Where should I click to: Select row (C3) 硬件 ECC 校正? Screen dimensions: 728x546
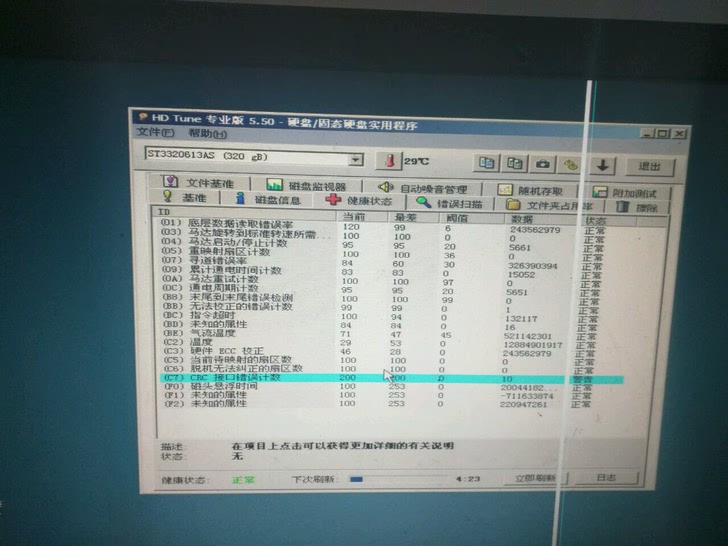(389, 351)
